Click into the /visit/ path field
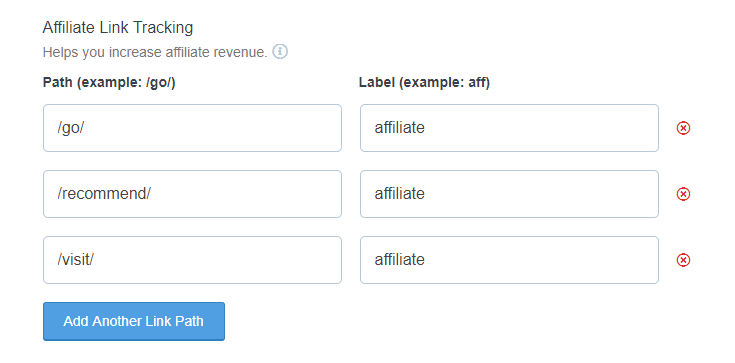Image resolution: width=735 pixels, height=363 pixels. point(192,260)
